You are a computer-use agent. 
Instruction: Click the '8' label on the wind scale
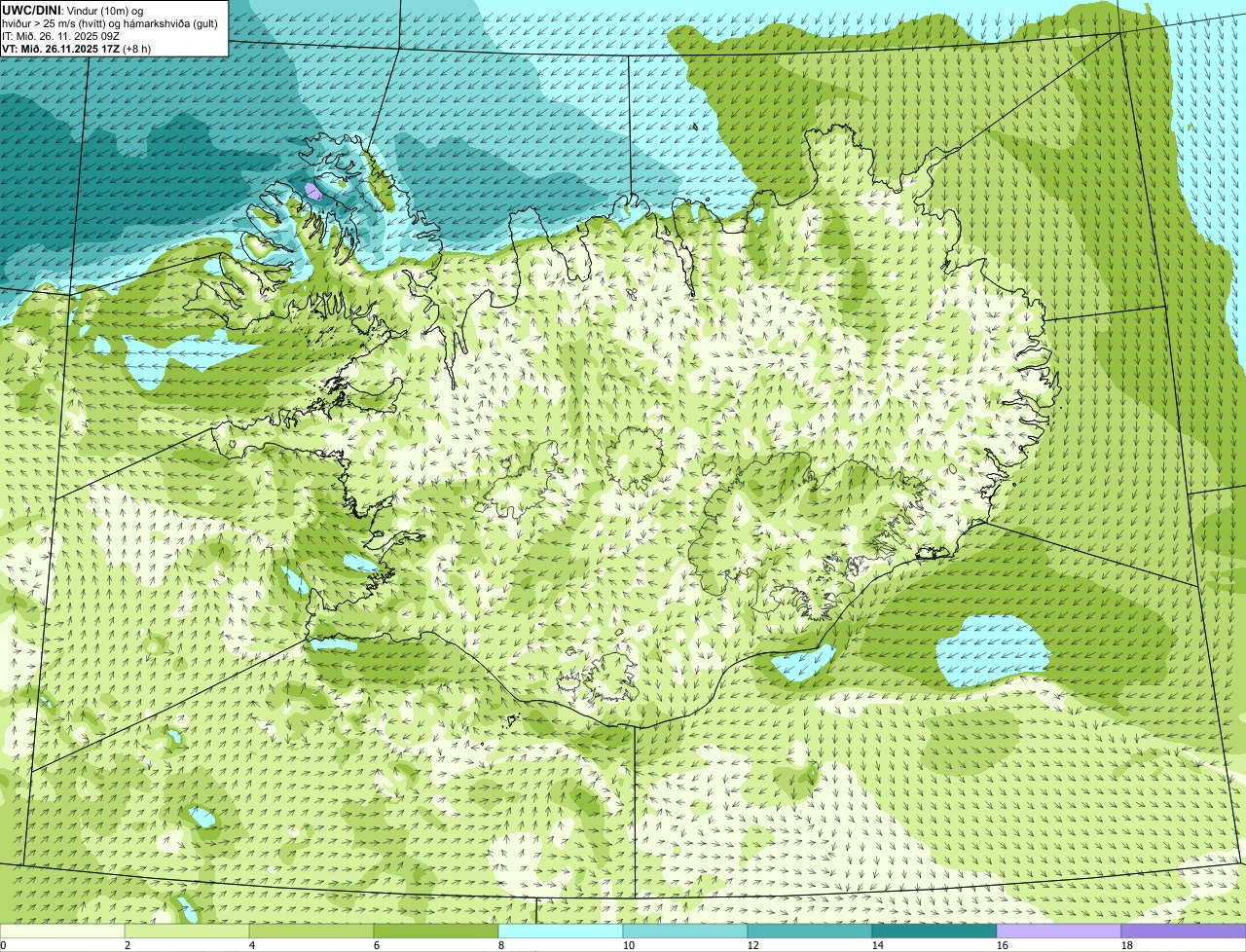pyautogui.click(x=501, y=945)
